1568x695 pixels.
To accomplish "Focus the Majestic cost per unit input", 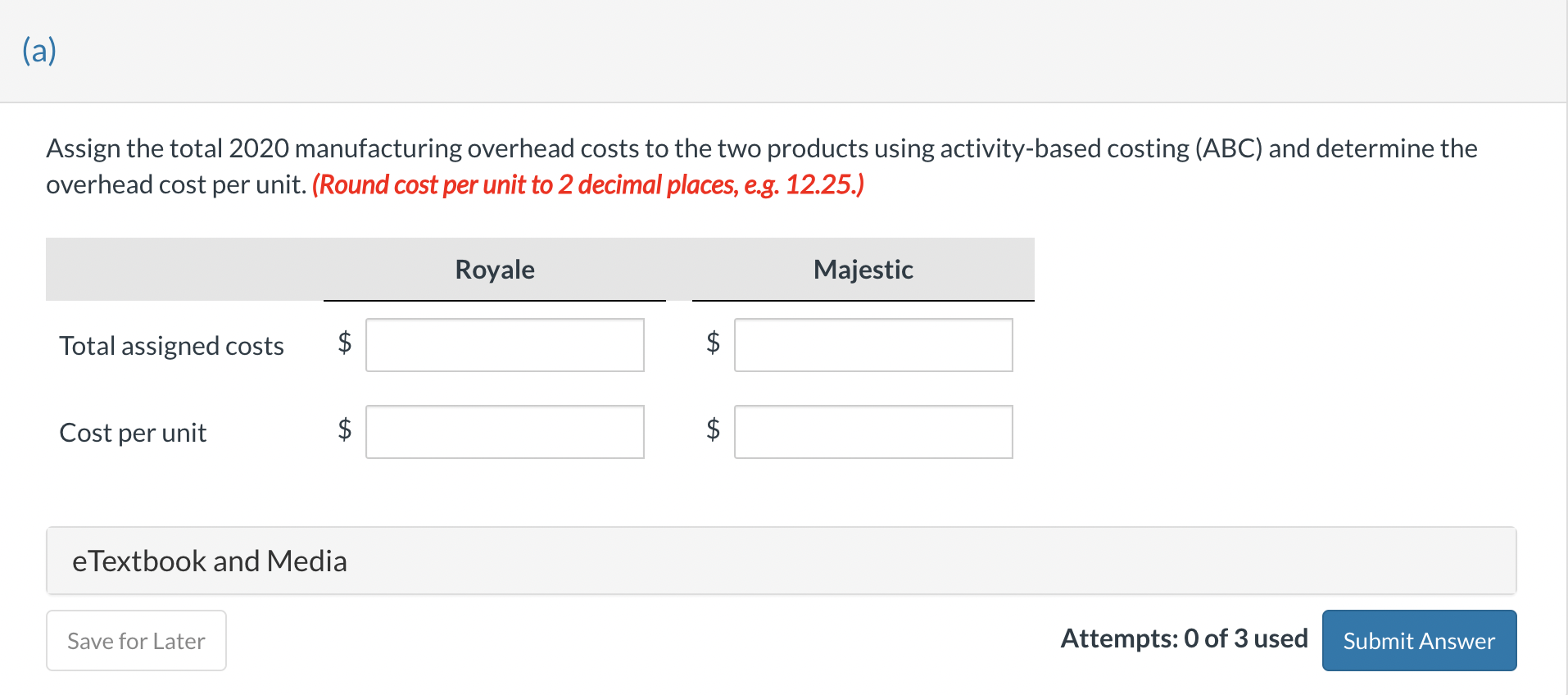I will tap(873, 432).
